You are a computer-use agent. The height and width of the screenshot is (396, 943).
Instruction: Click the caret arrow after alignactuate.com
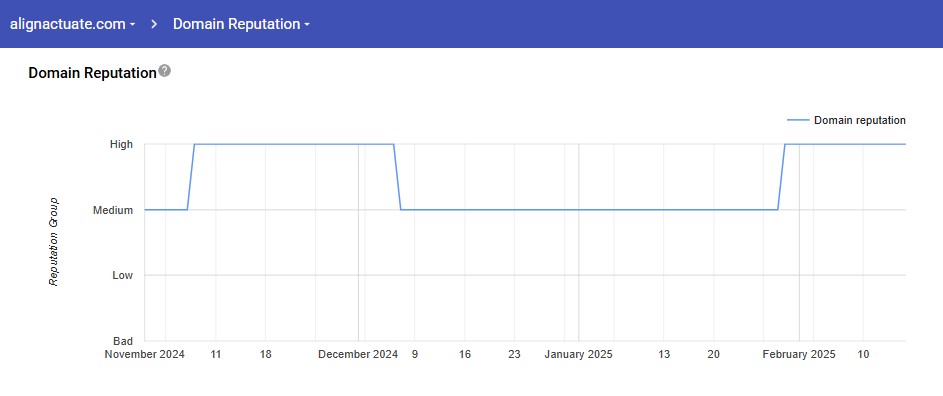(132, 25)
